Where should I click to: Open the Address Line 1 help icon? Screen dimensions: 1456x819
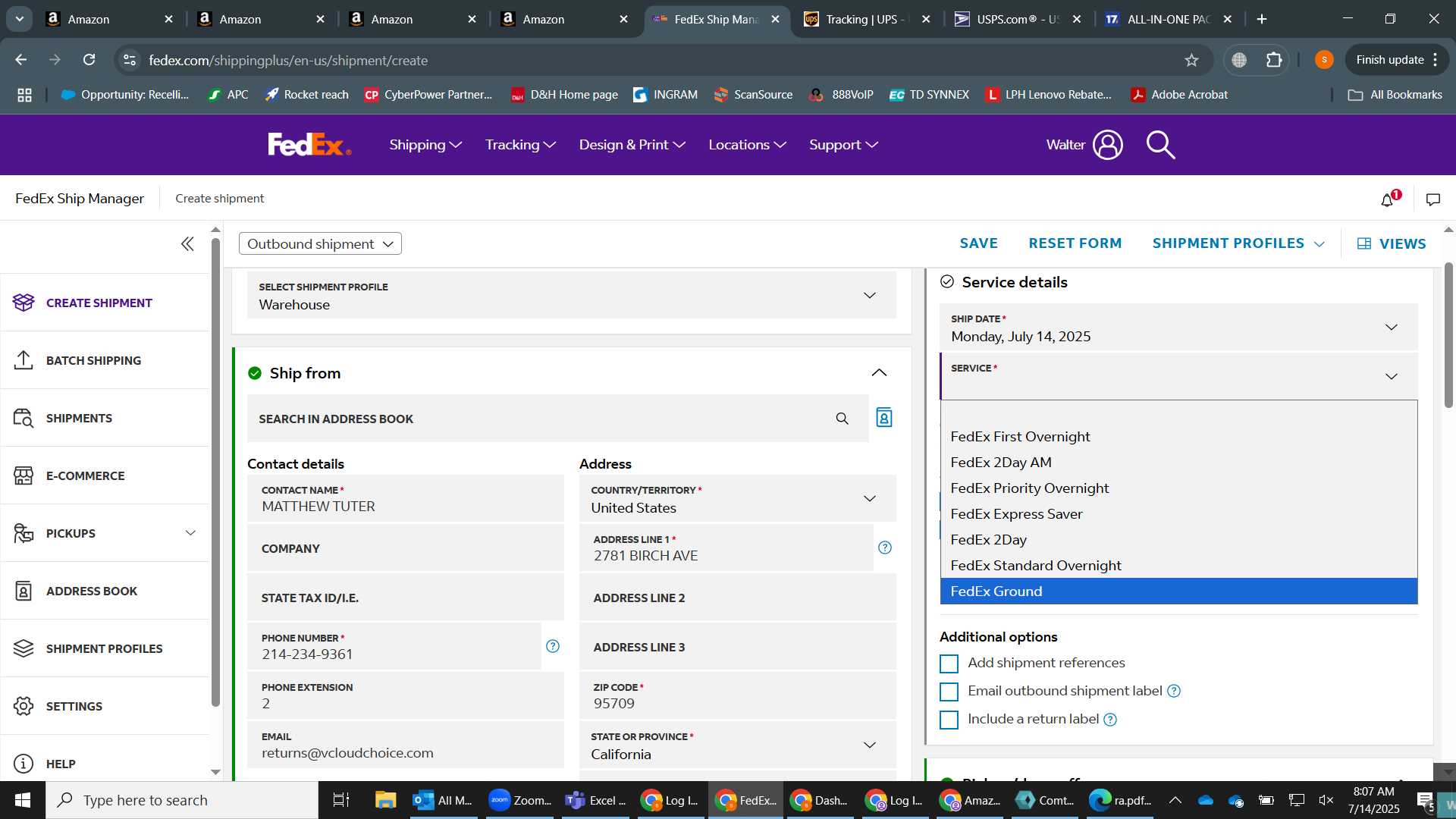click(885, 548)
